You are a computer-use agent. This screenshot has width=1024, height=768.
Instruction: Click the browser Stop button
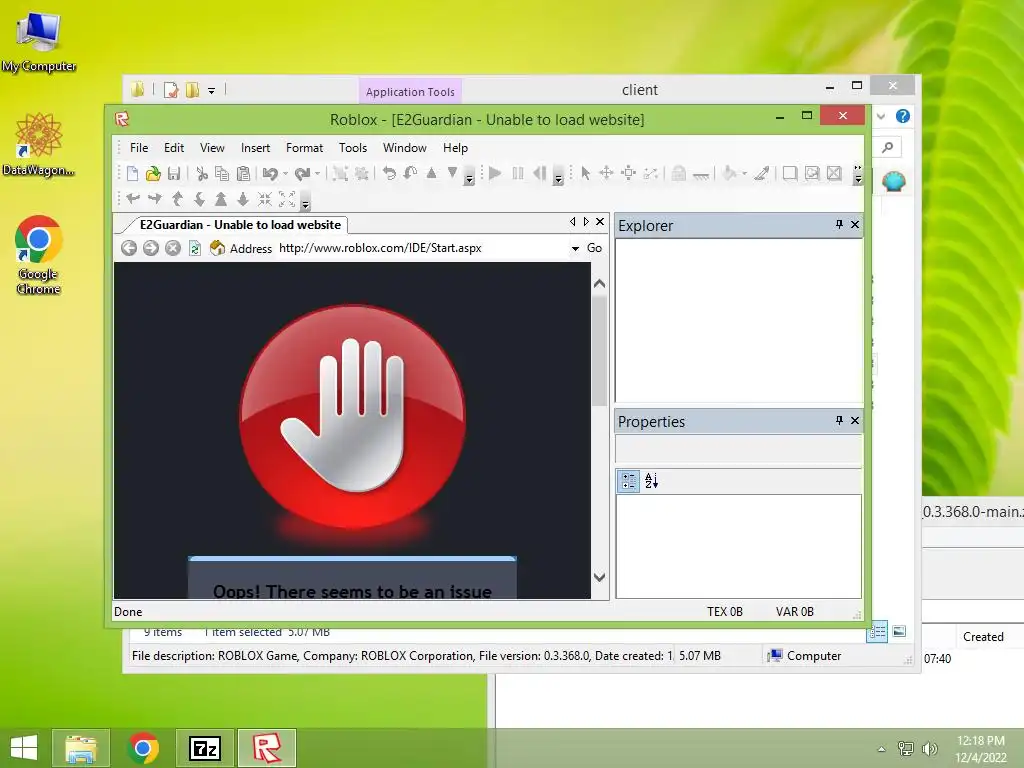pyautogui.click(x=172, y=248)
